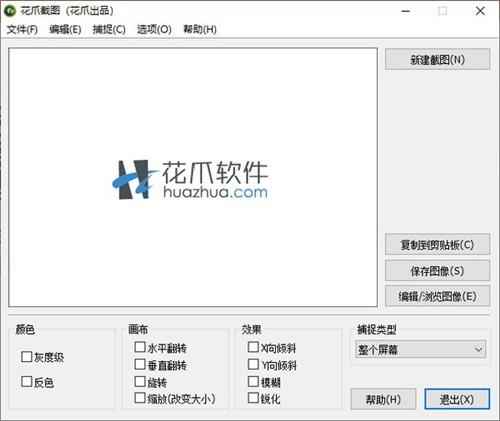Click the 退出(X) button
This screenshot has height=421, width=500.
point(457,399)
